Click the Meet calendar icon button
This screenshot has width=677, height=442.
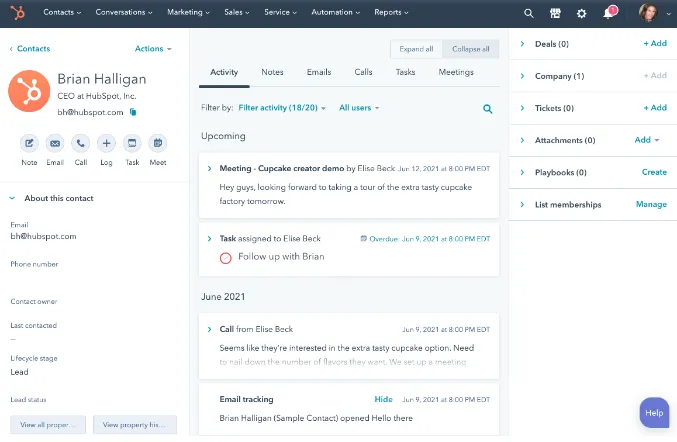(x=158, y=143)
